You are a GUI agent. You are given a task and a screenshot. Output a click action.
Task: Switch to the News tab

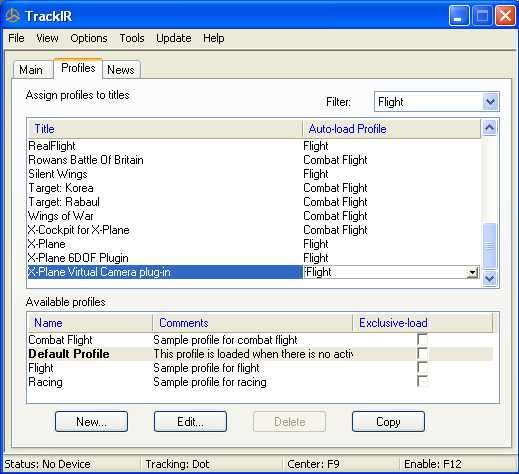coord(121,70)
